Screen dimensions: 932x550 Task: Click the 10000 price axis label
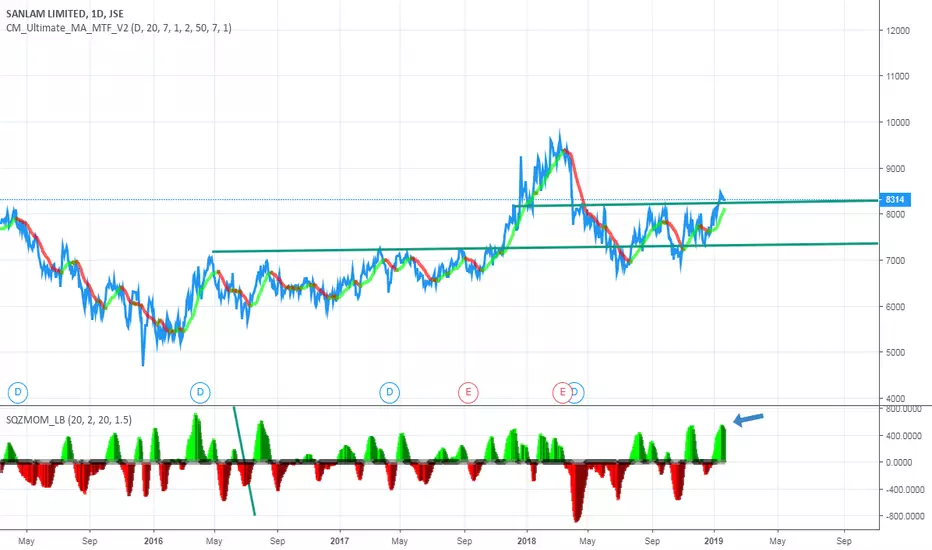(x=898, y=122)
